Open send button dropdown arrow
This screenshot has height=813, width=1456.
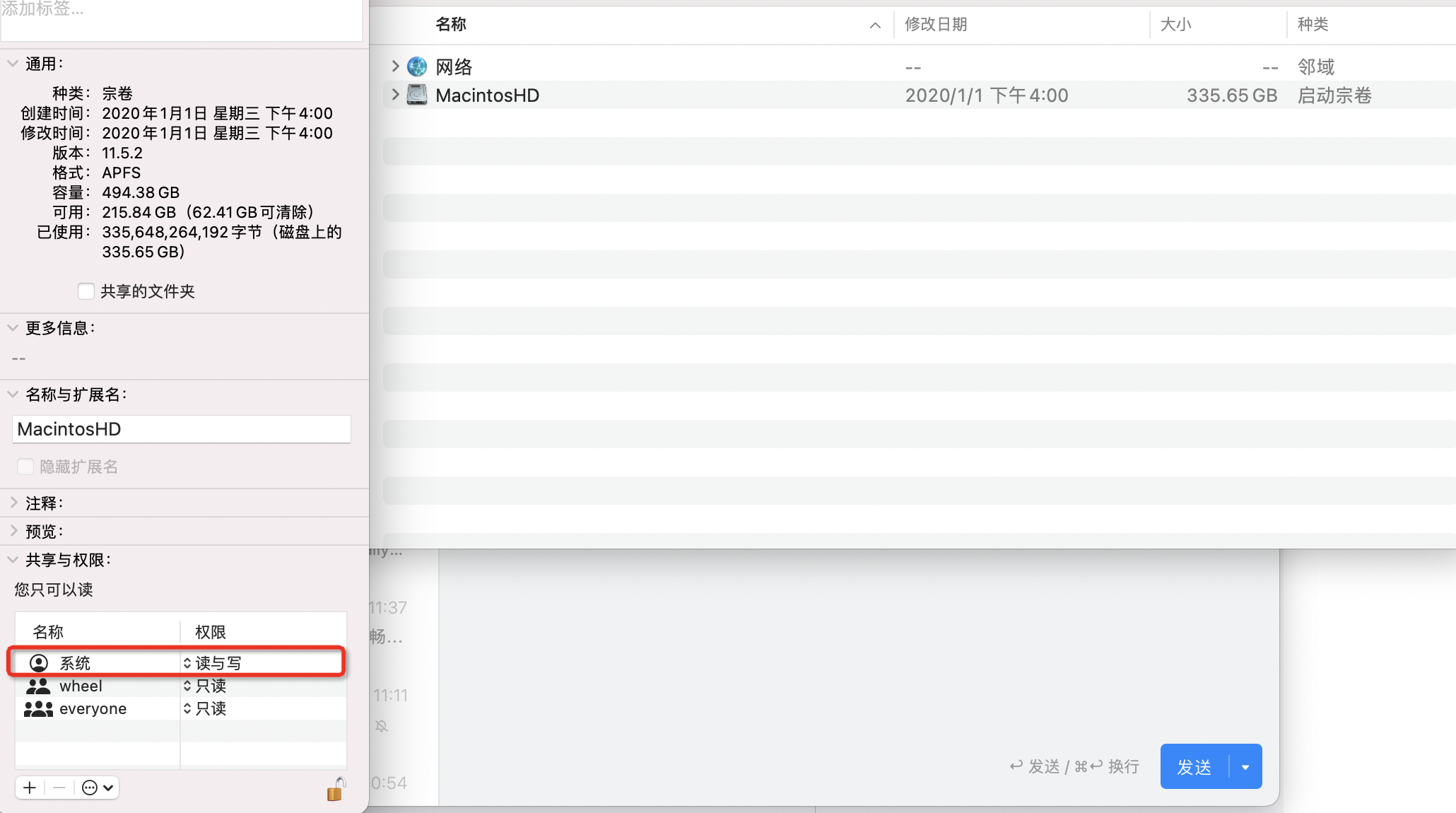[x=1245, y=767]
